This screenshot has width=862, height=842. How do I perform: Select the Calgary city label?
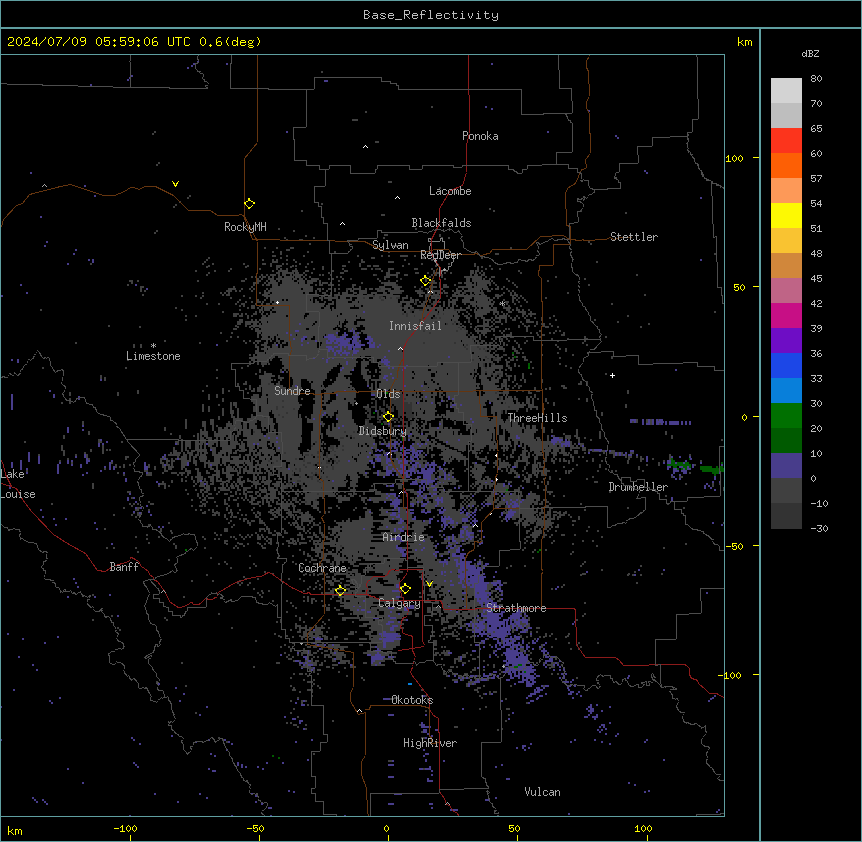399,603
